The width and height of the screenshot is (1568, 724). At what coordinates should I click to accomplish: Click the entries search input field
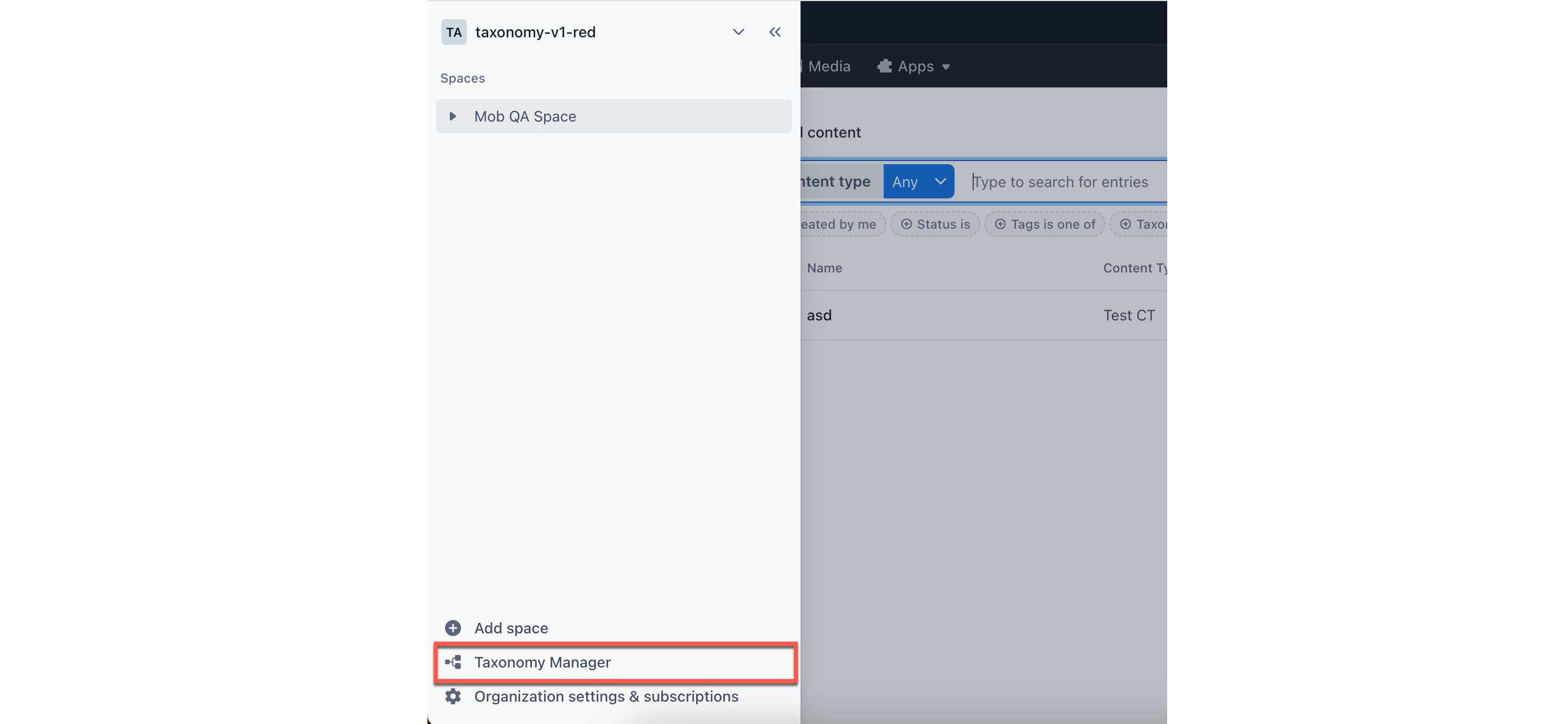tap(1060, 181)
